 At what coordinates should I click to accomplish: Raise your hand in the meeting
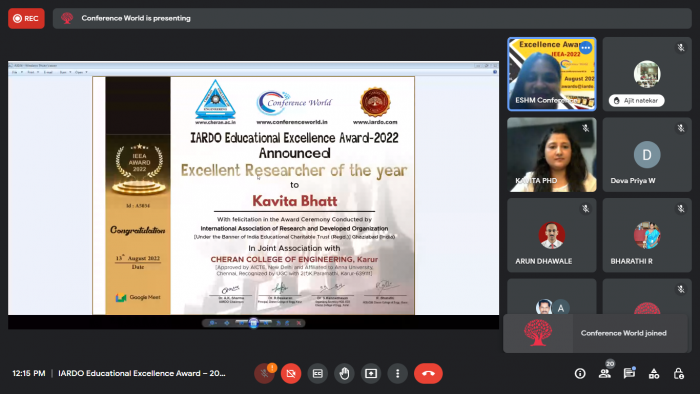click(x=344, y=373)
